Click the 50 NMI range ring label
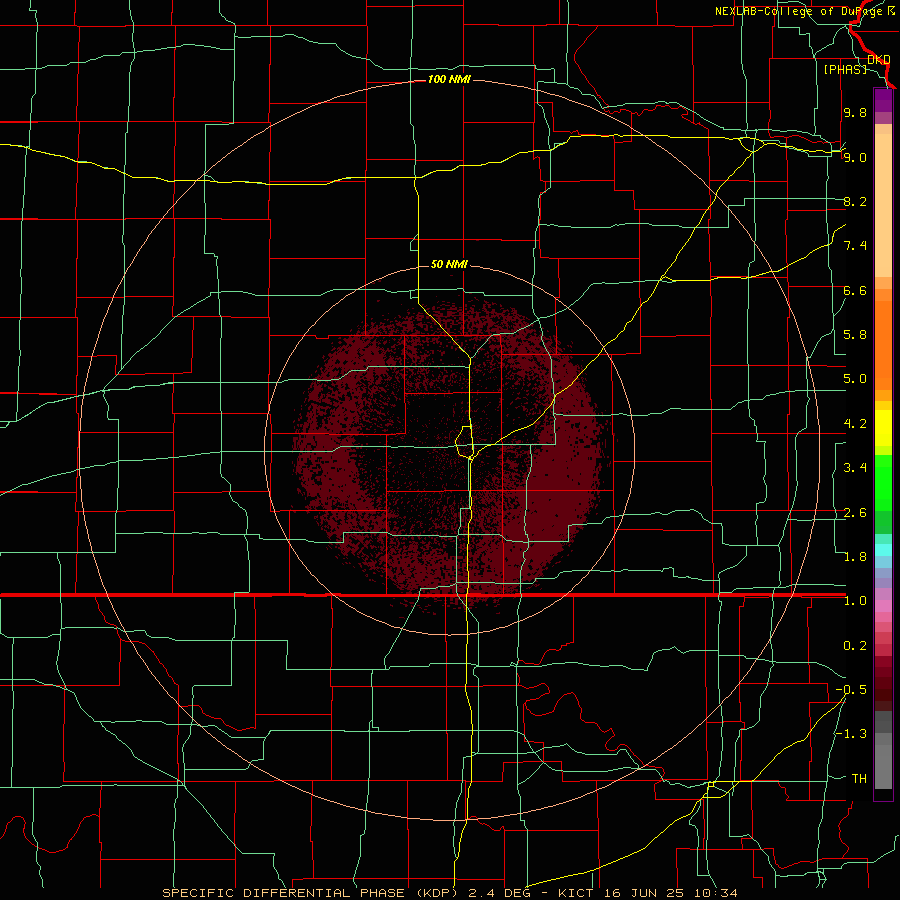Viewport: 900px width, 900px height. [449, 264]
